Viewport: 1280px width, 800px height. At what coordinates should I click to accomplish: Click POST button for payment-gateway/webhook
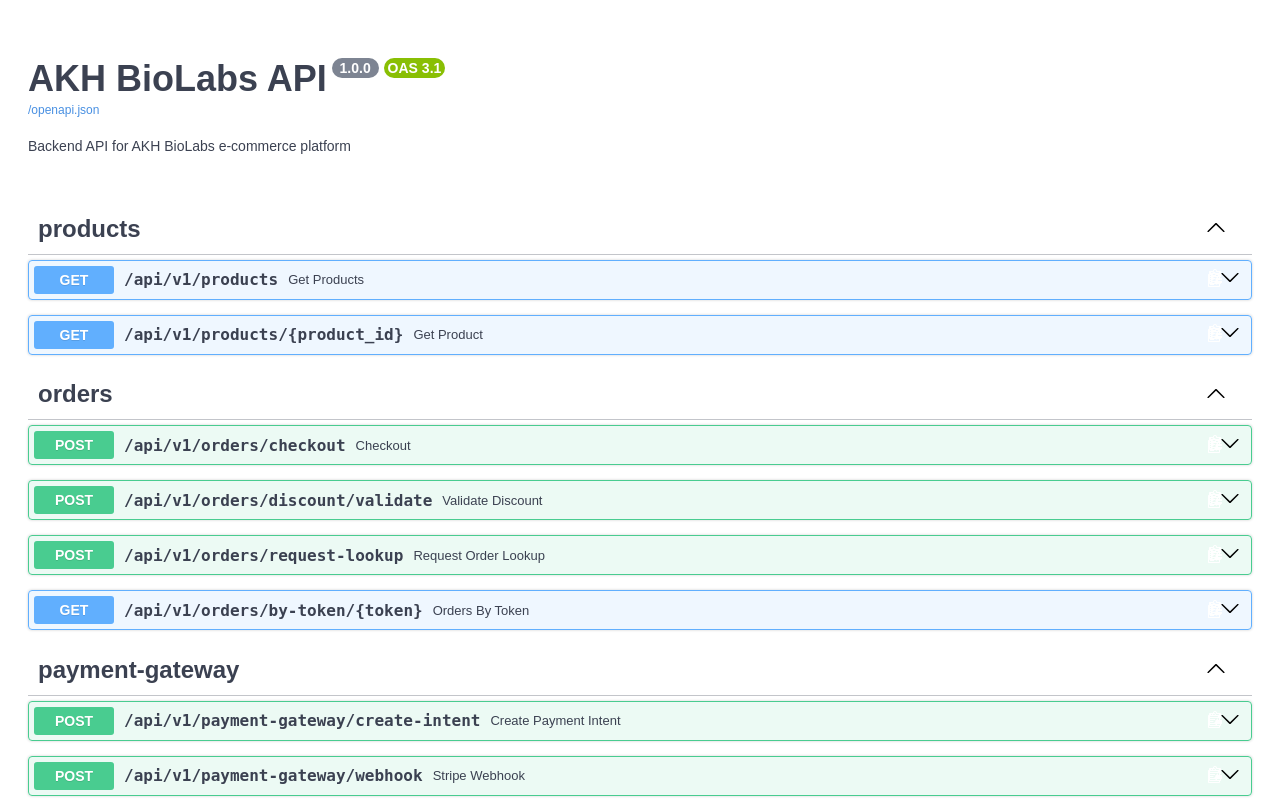[74, 776]
